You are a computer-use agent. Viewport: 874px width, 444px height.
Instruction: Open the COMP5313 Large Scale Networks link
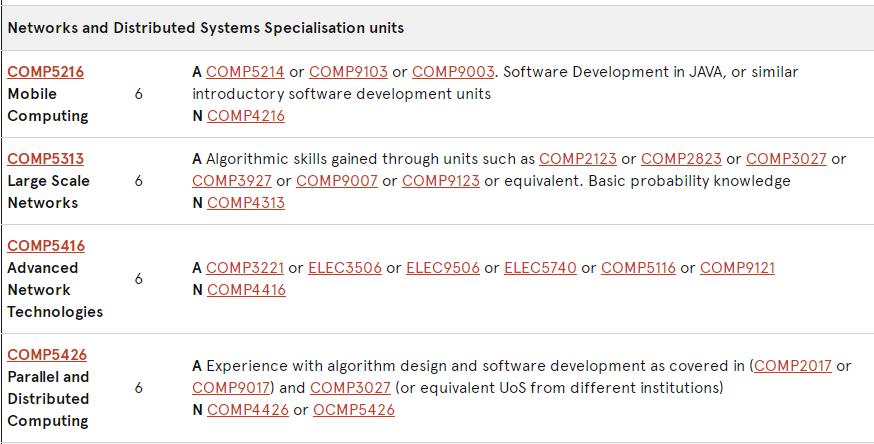(x=45, y=159)
